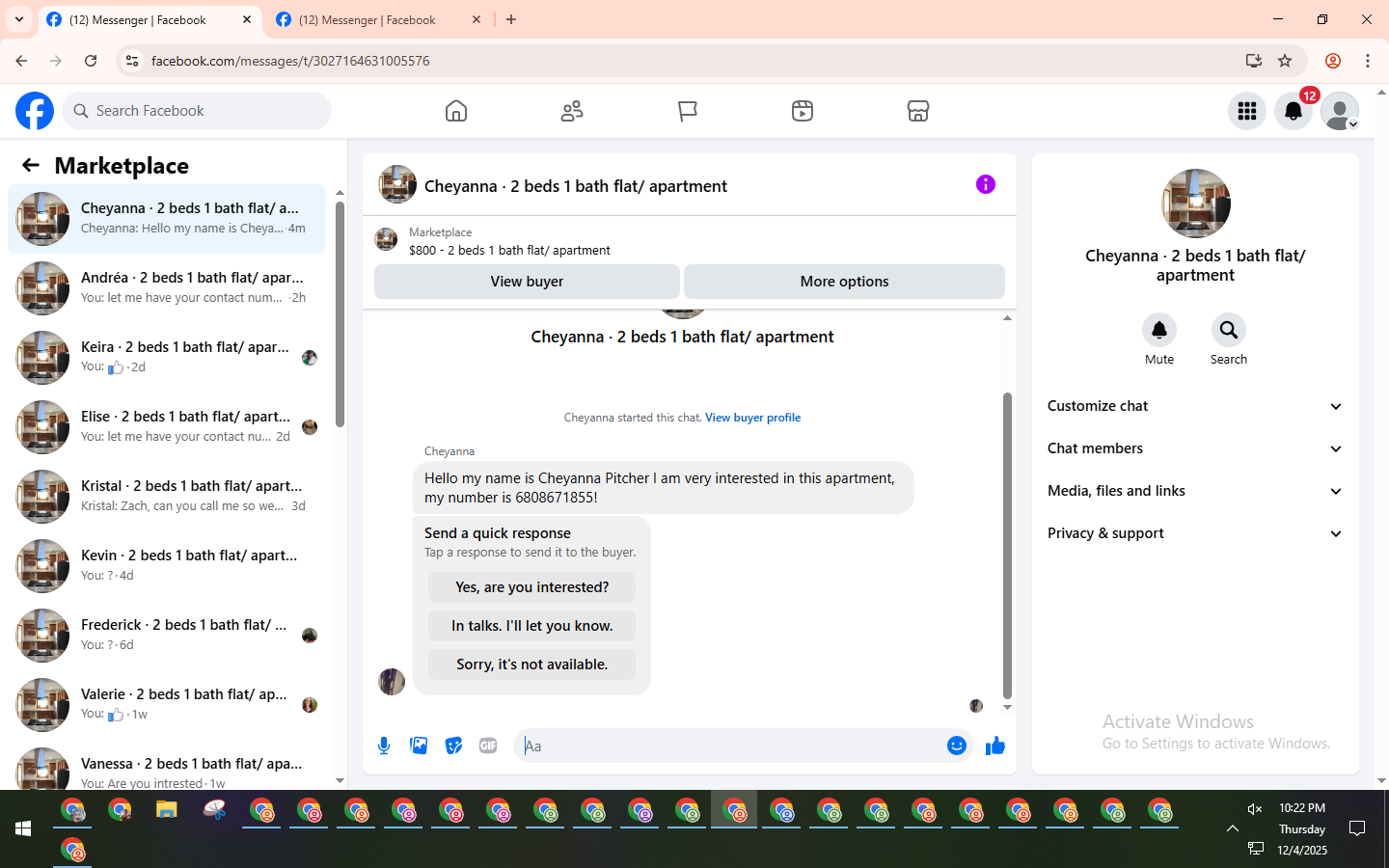Open Friends icon in top navigation
Image resolution: width=1389 pixels, height=868 pixels.
(x=572, y=111)
